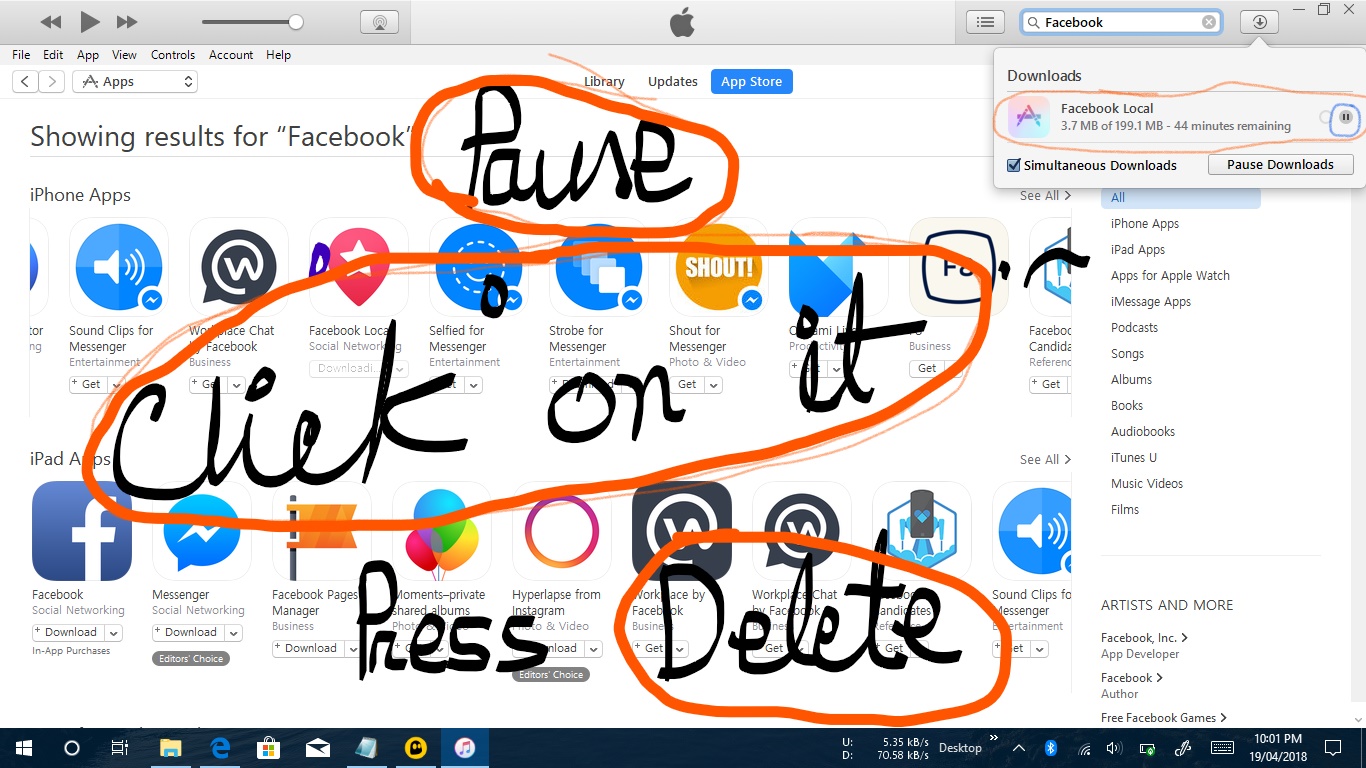Select the App Store tab

752,82
